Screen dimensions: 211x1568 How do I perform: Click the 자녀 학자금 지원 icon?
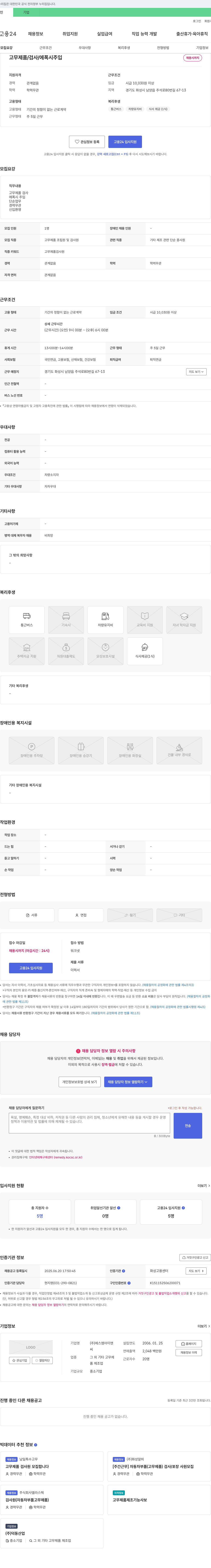click(184, 619)
